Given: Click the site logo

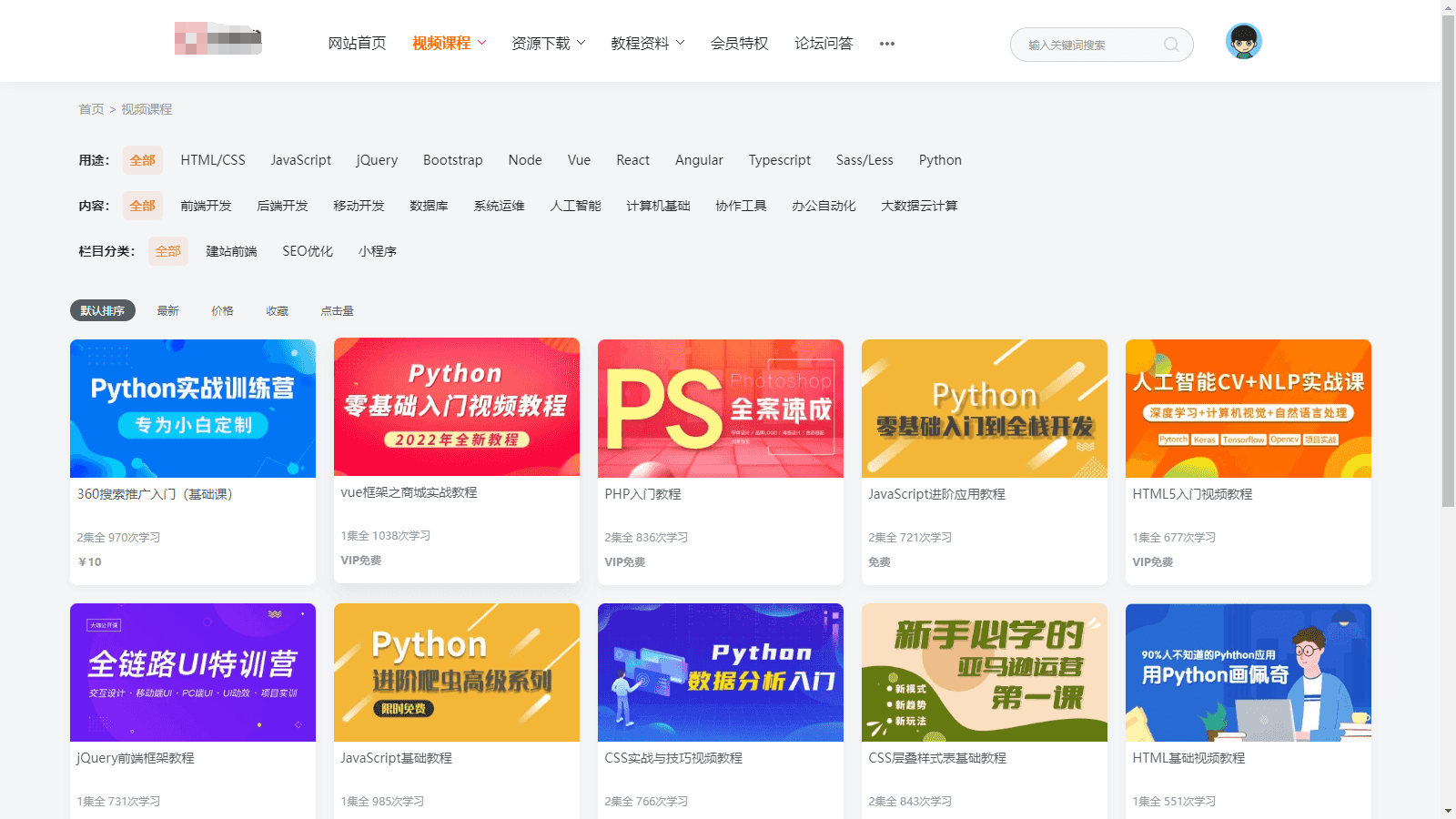Looking at the screenshot, I should pos(217,39).
